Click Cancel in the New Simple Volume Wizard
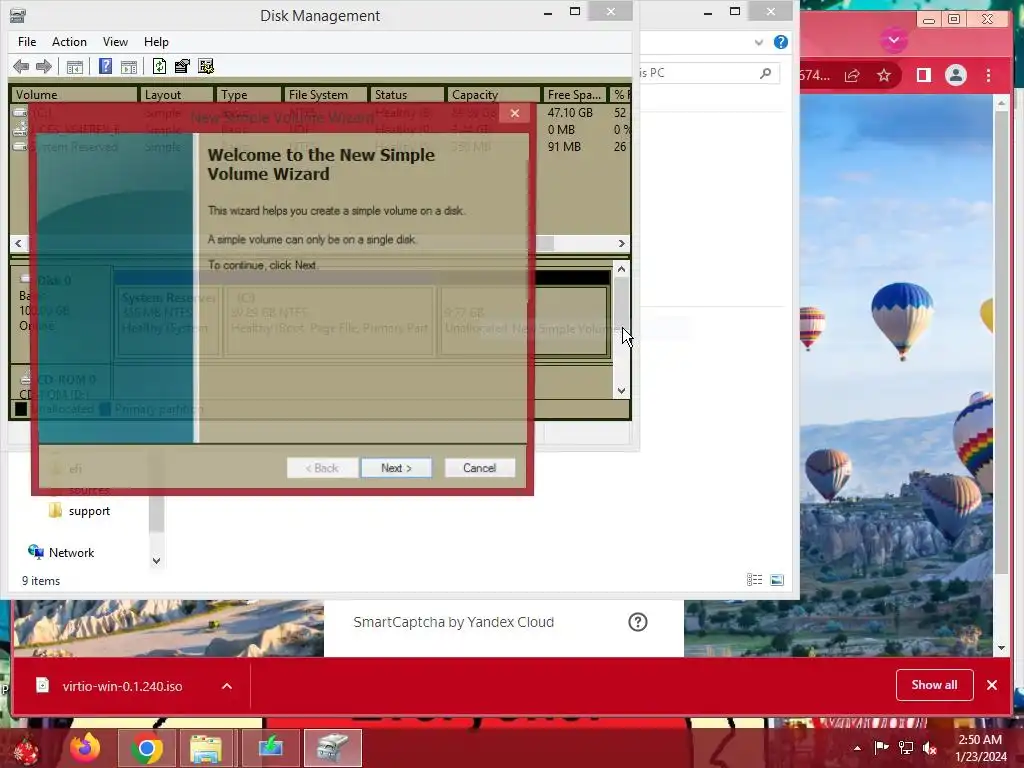Viewport: 1024px width, 768px height. coord(479,468)
